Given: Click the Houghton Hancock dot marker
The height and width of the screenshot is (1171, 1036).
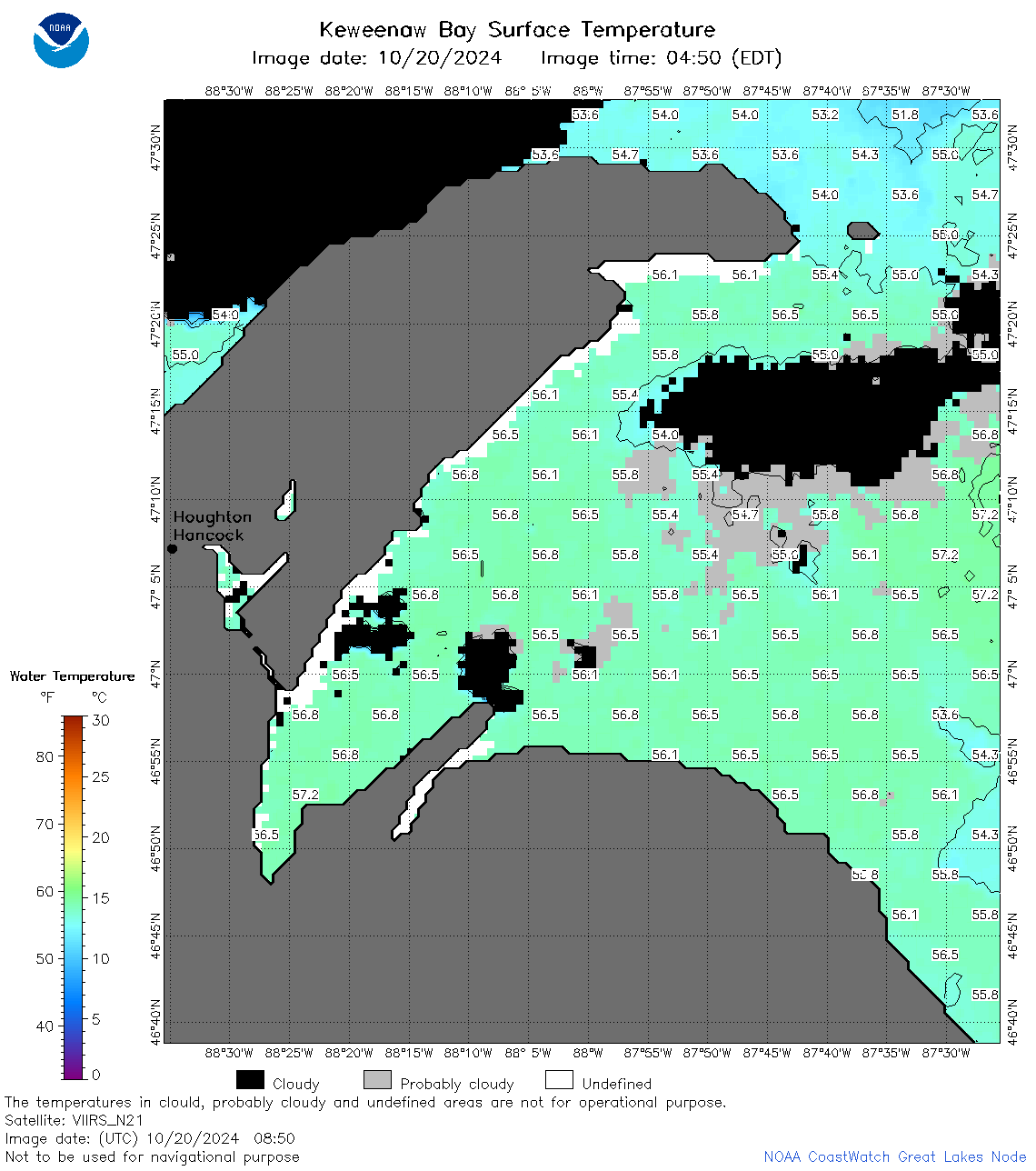Looking at the screenshot, I should [172, 548].
